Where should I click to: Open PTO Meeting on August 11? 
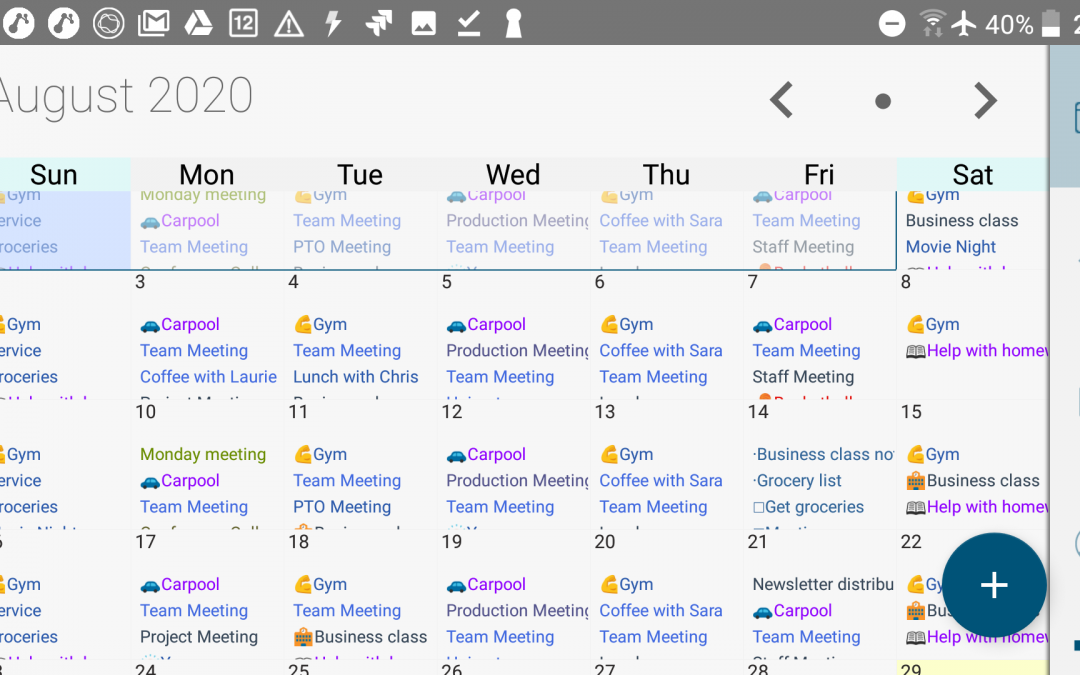[x=341, y=507]
